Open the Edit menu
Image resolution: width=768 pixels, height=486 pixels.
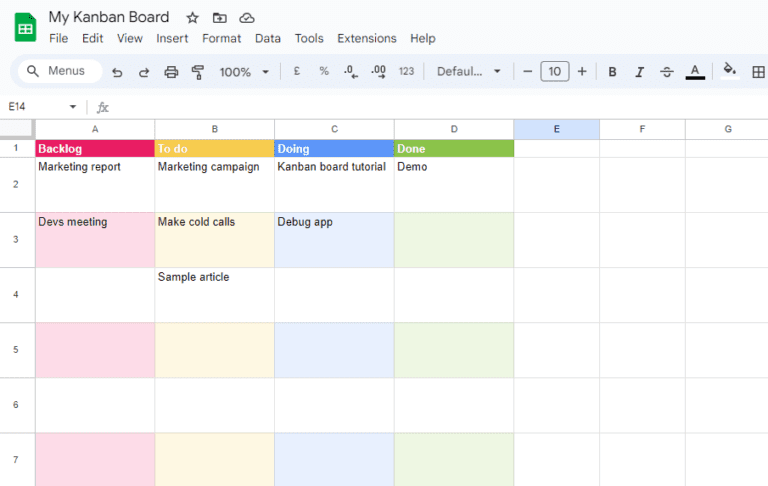click(x=93, y=38)
